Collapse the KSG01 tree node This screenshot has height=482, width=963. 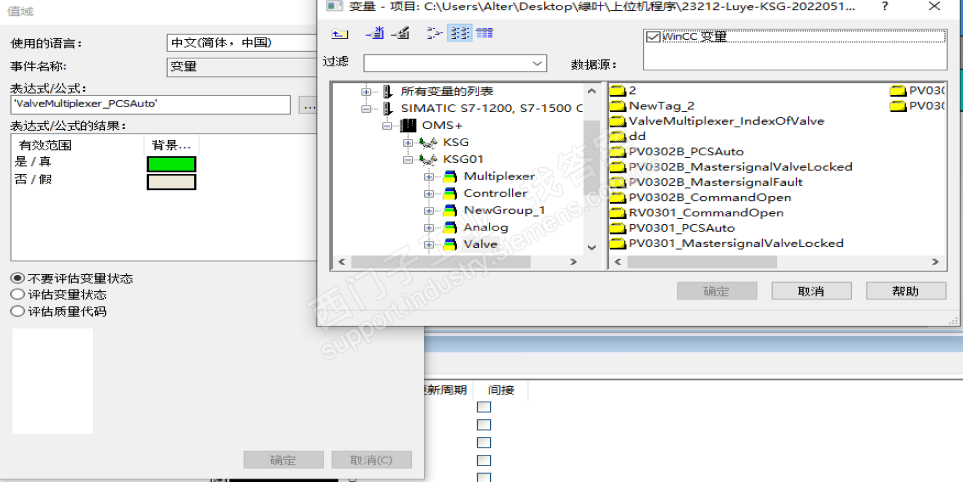(x=408, y=160)
